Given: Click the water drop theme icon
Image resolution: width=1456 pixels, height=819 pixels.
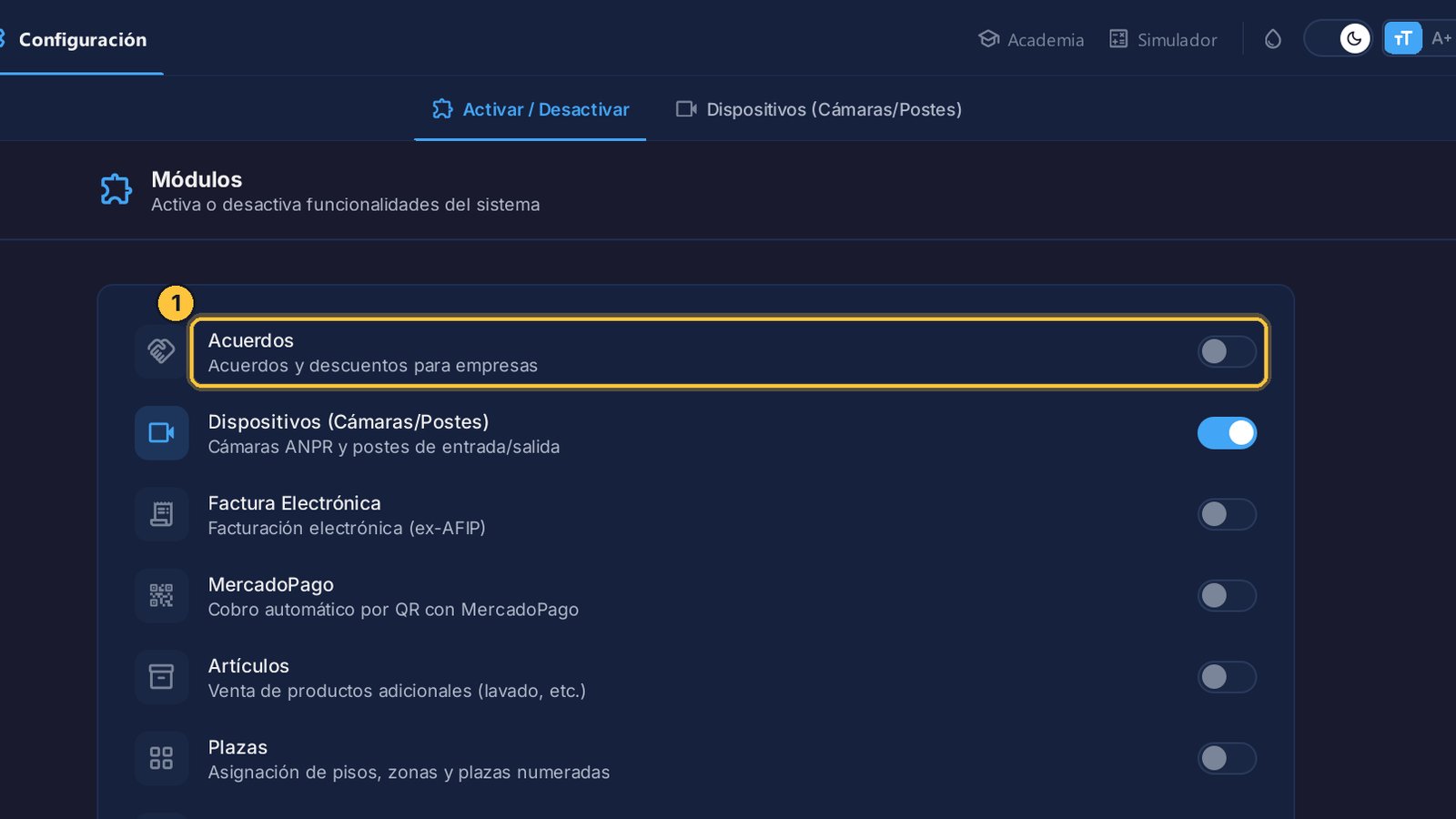Looking at the screenshot, I should 1273,39.
